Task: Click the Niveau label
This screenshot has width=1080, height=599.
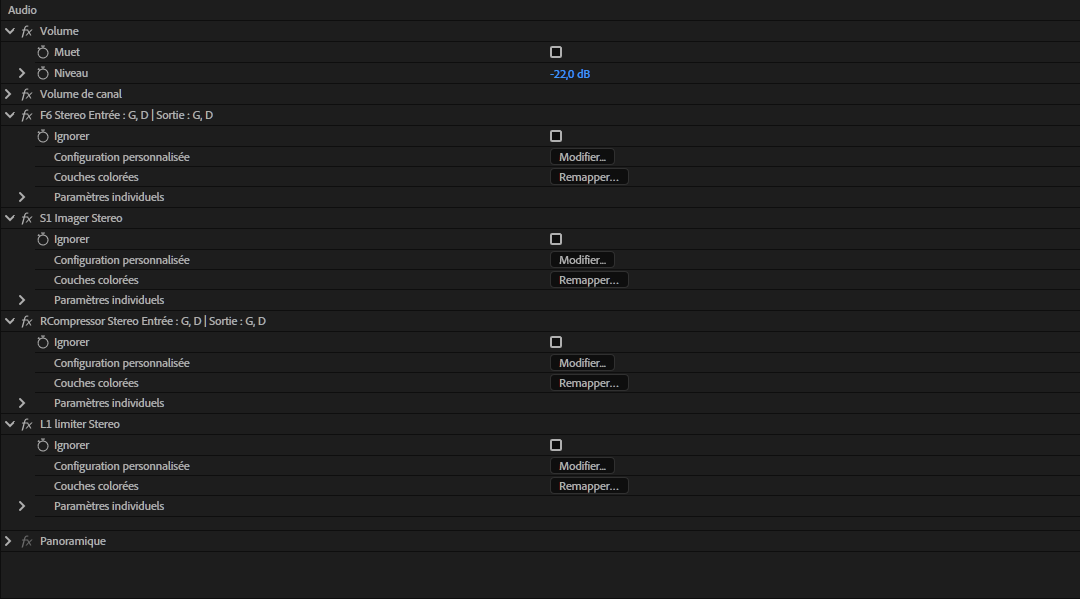Action: pos(71,73)
